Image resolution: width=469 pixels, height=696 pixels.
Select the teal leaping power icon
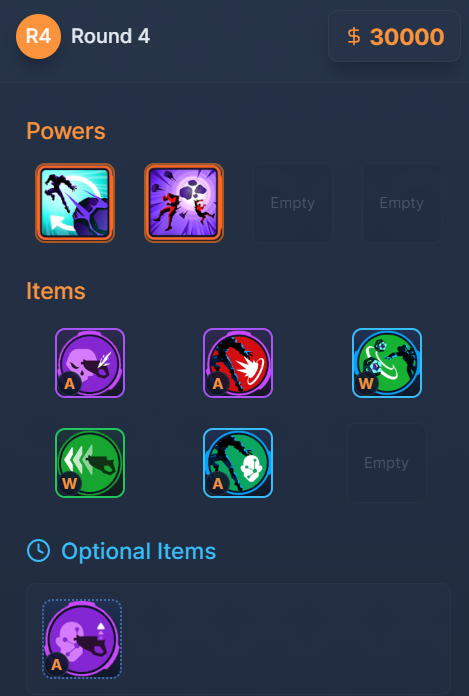point(75,203)
